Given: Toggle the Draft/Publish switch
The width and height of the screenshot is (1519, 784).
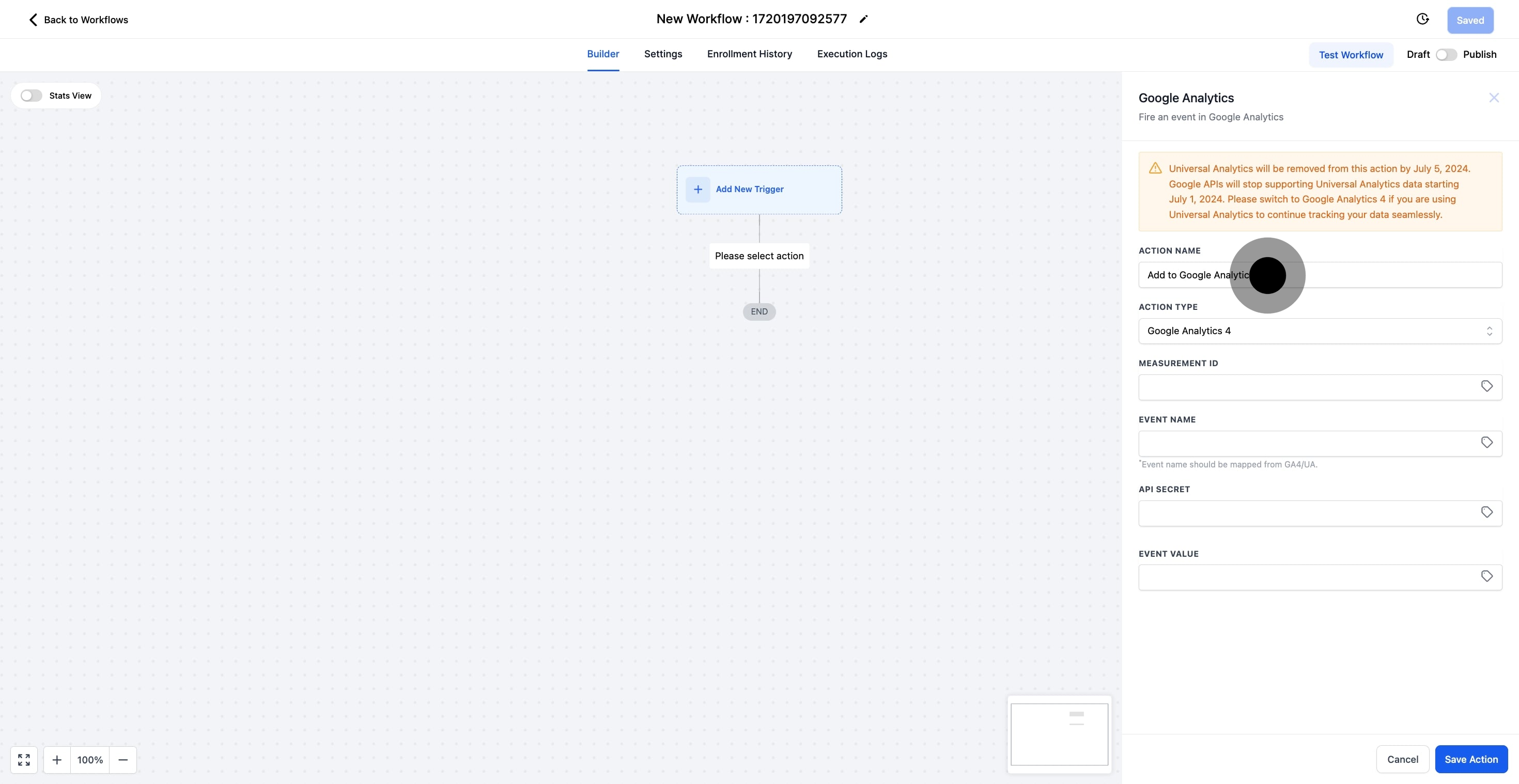Looking at the screenshot, I should (1446, 54).
